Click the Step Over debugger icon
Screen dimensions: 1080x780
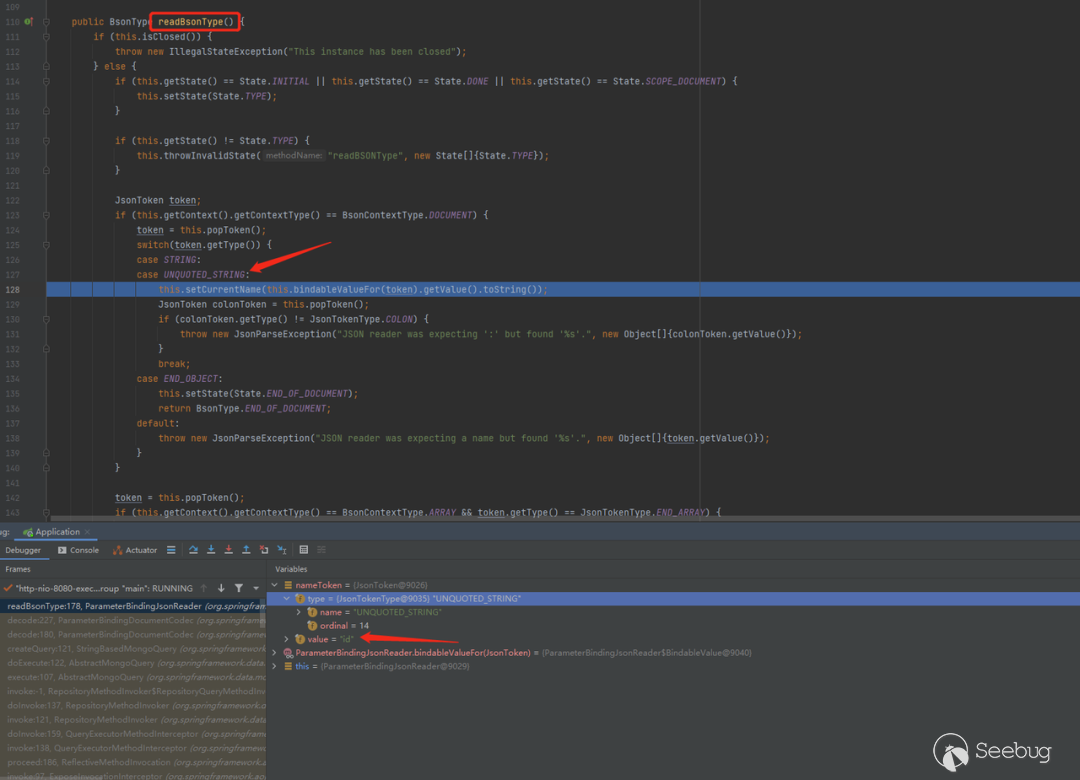coord(193,550)
